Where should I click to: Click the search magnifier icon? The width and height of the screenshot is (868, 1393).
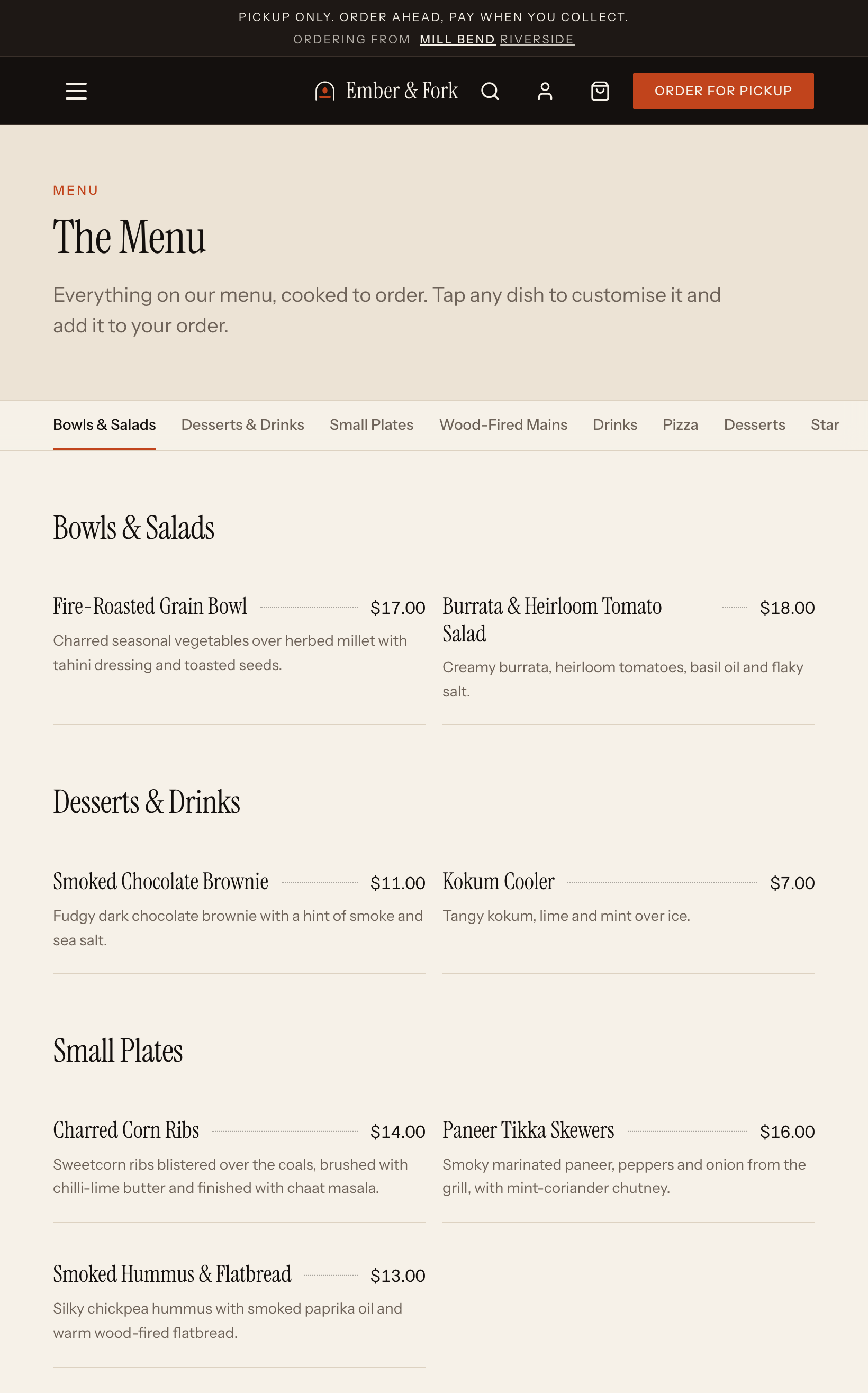point(490,91)
